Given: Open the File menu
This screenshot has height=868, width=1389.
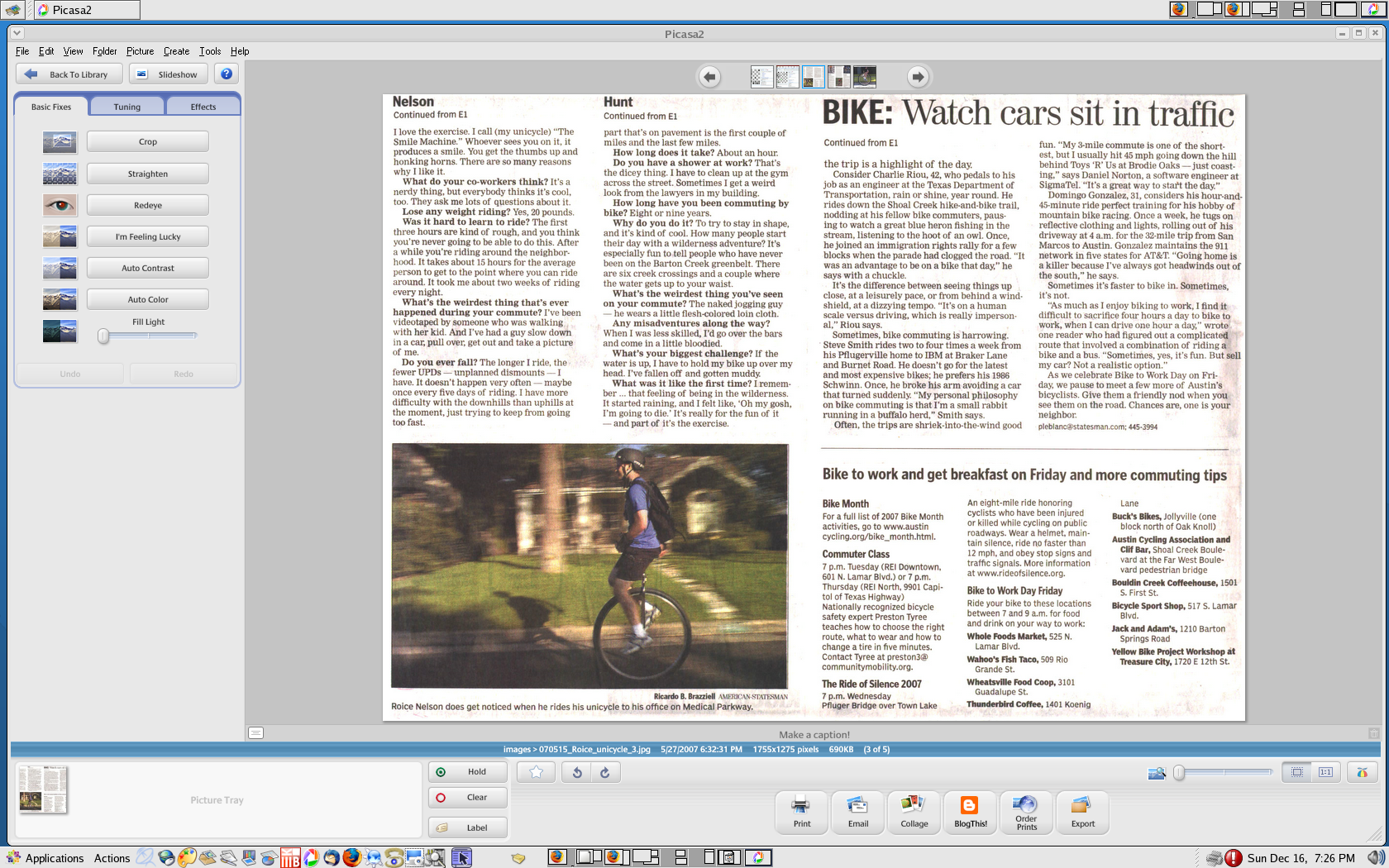Looking at the screenshot, I should pos(22,51).
